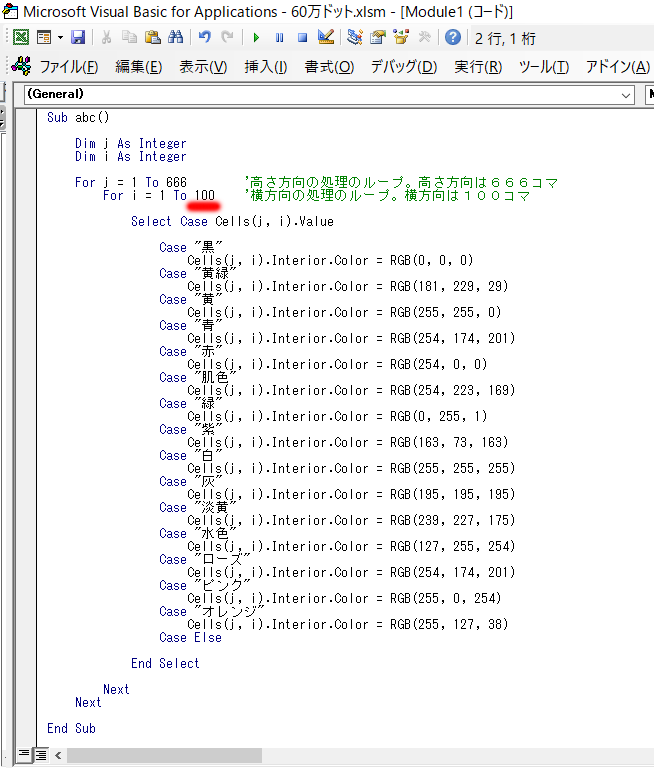Save the 60万ドット.xlsm workbook

click(x=78, y=37)
